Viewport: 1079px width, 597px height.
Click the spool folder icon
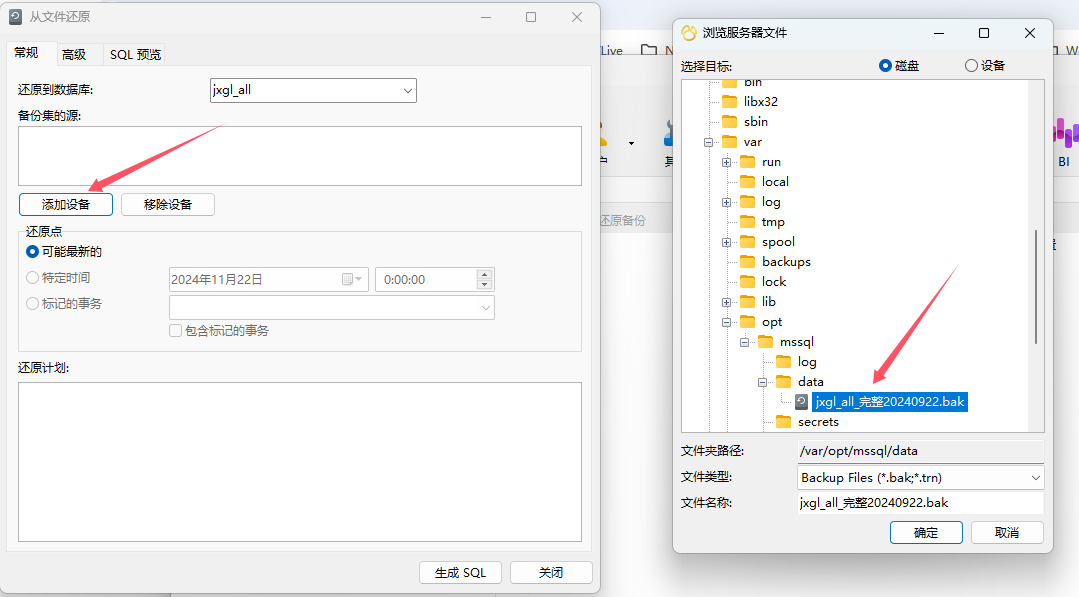coord(747,241)
